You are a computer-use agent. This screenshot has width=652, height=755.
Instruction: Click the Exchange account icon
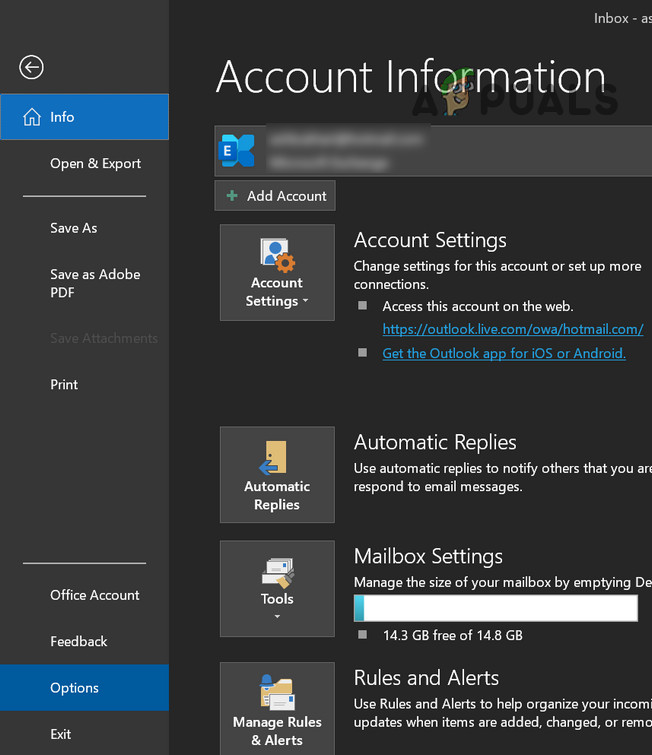tap(237, 151)
